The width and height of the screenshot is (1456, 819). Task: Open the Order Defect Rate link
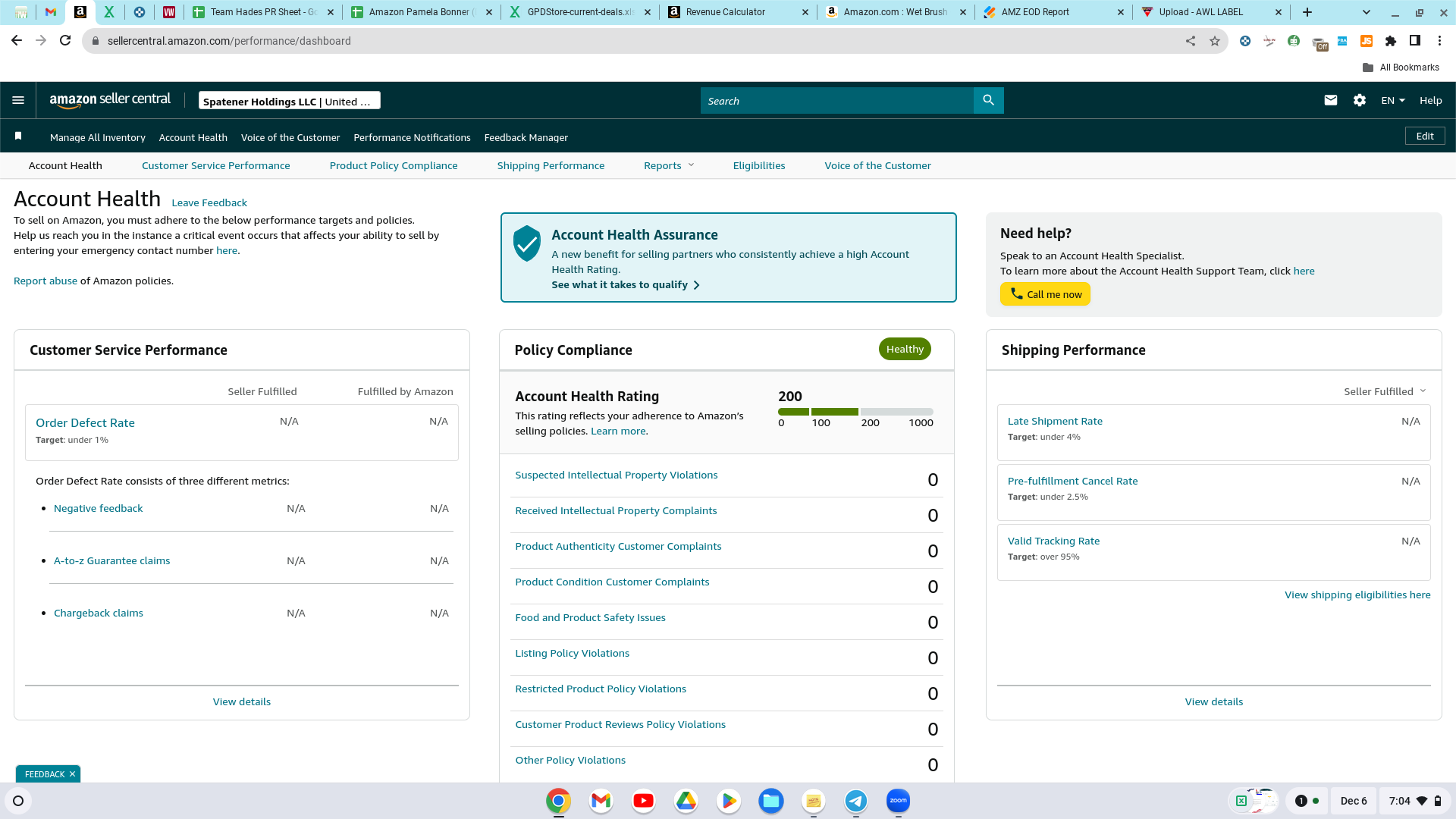point(85,422)
